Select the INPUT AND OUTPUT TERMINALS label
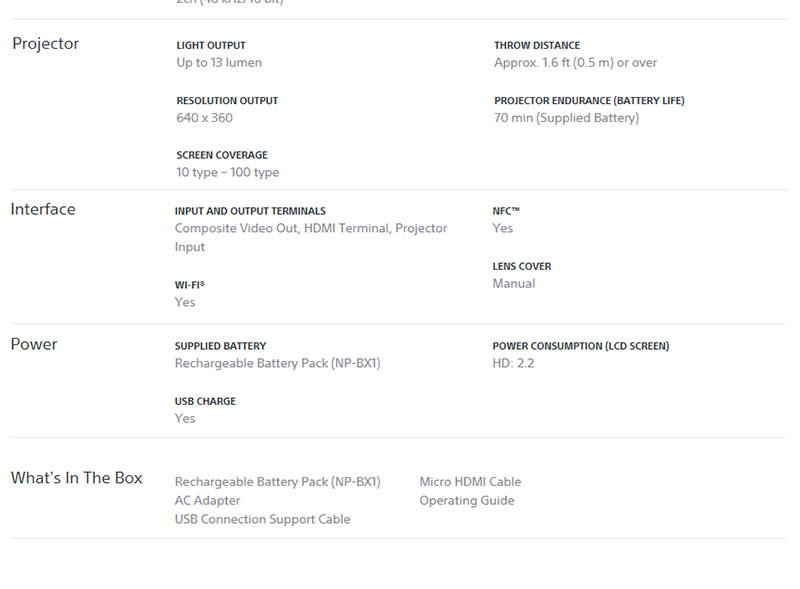 click(x=250, y=212)
